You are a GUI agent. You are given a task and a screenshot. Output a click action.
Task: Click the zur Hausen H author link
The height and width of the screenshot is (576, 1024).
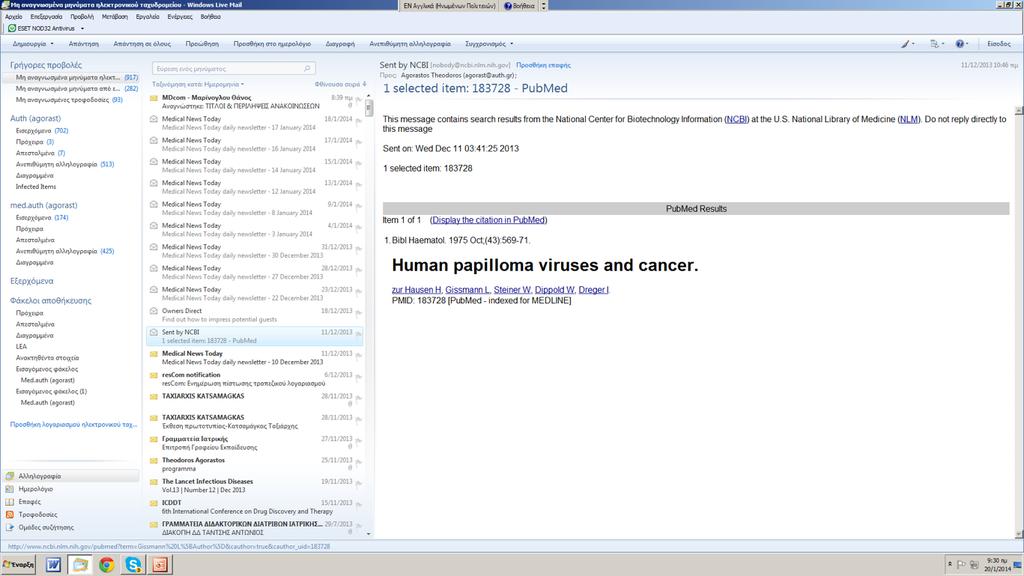click(417, 290)
